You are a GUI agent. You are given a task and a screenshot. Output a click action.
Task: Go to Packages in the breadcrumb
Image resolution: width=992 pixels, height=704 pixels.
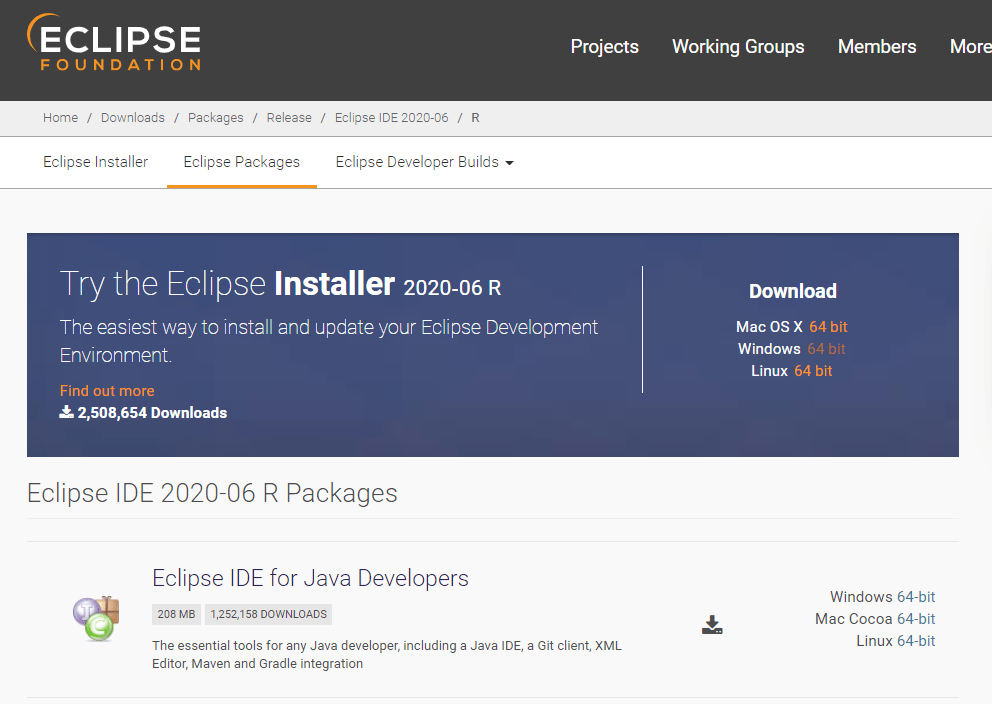[216, 118]
